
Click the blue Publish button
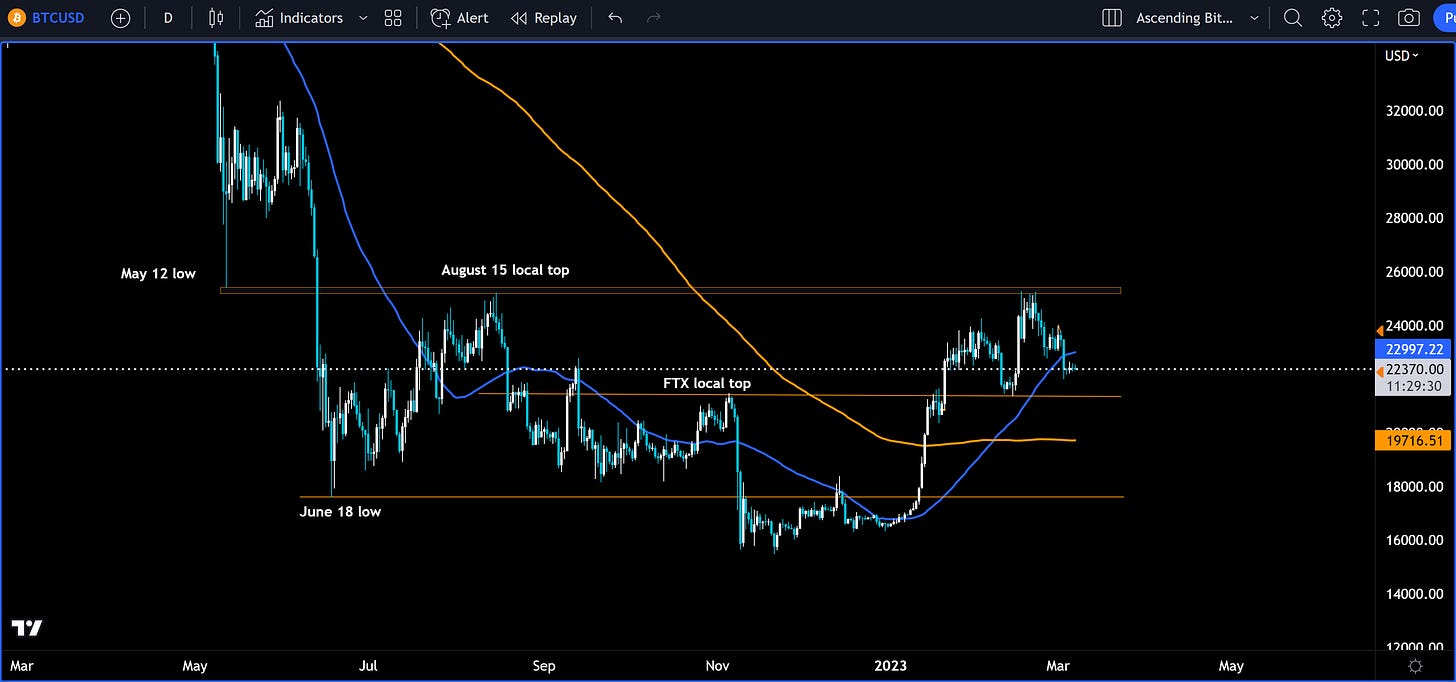(1444, 18)
